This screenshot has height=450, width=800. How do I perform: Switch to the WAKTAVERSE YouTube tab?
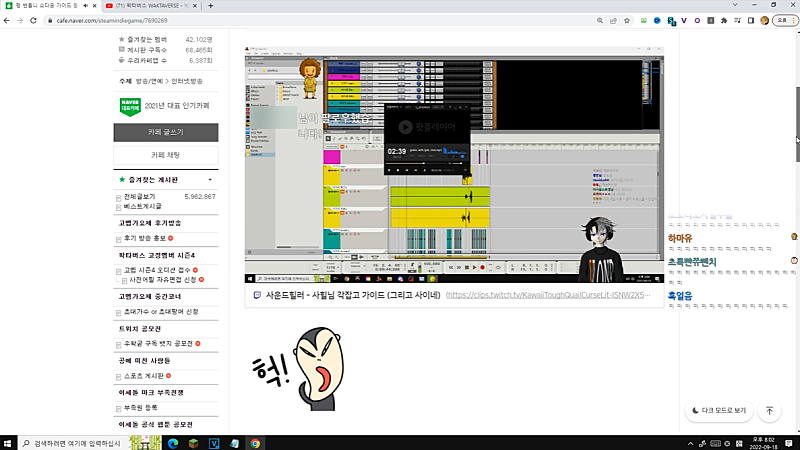(152, 6)
